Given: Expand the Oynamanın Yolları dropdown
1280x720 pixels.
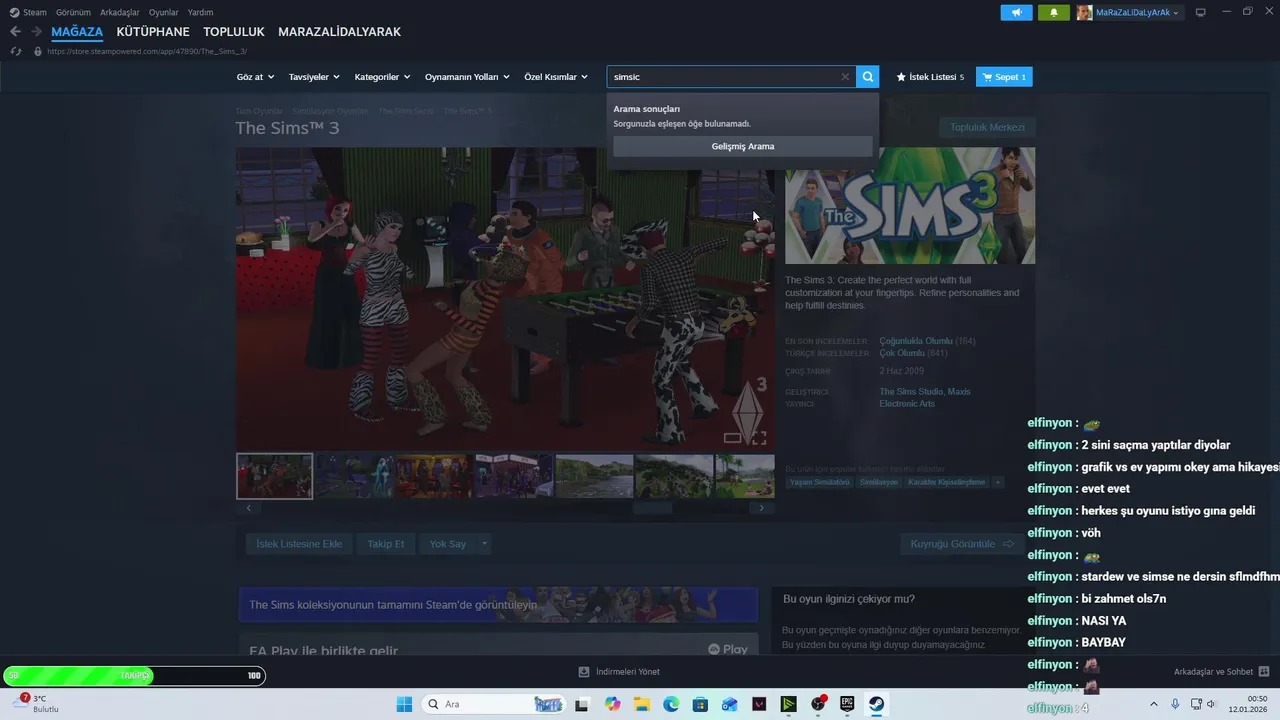Looking at the screenshot, I should pyautogui.click(x=467, y=77).
